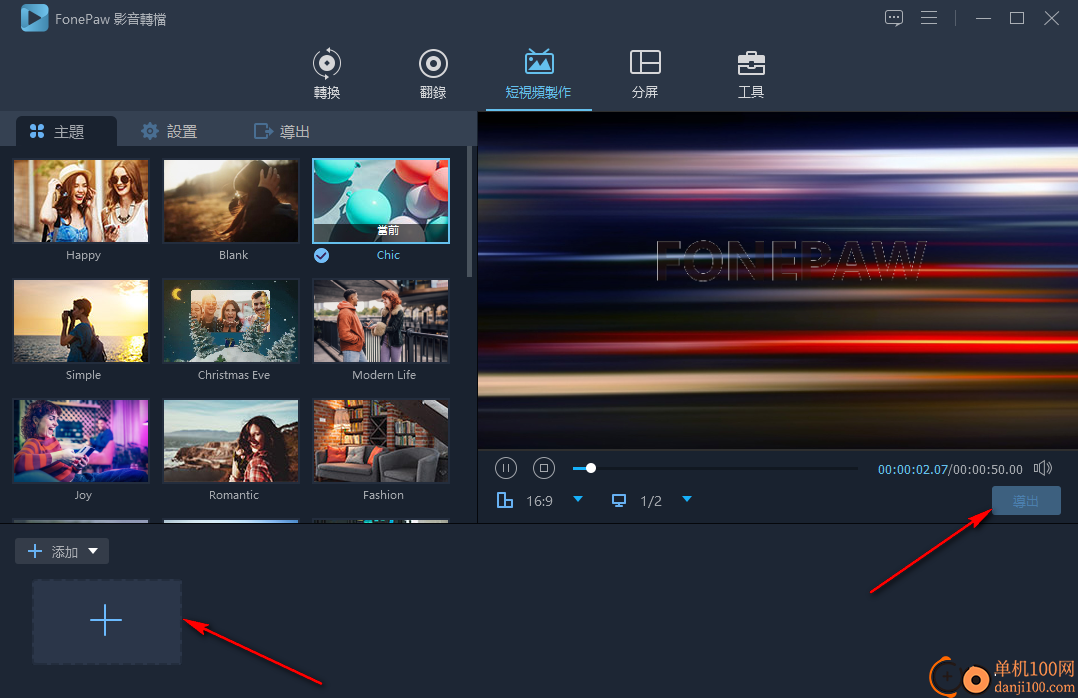Click the 添加 add files button
This screenshot has height=698, width=1078.
[x=62, y=552]
